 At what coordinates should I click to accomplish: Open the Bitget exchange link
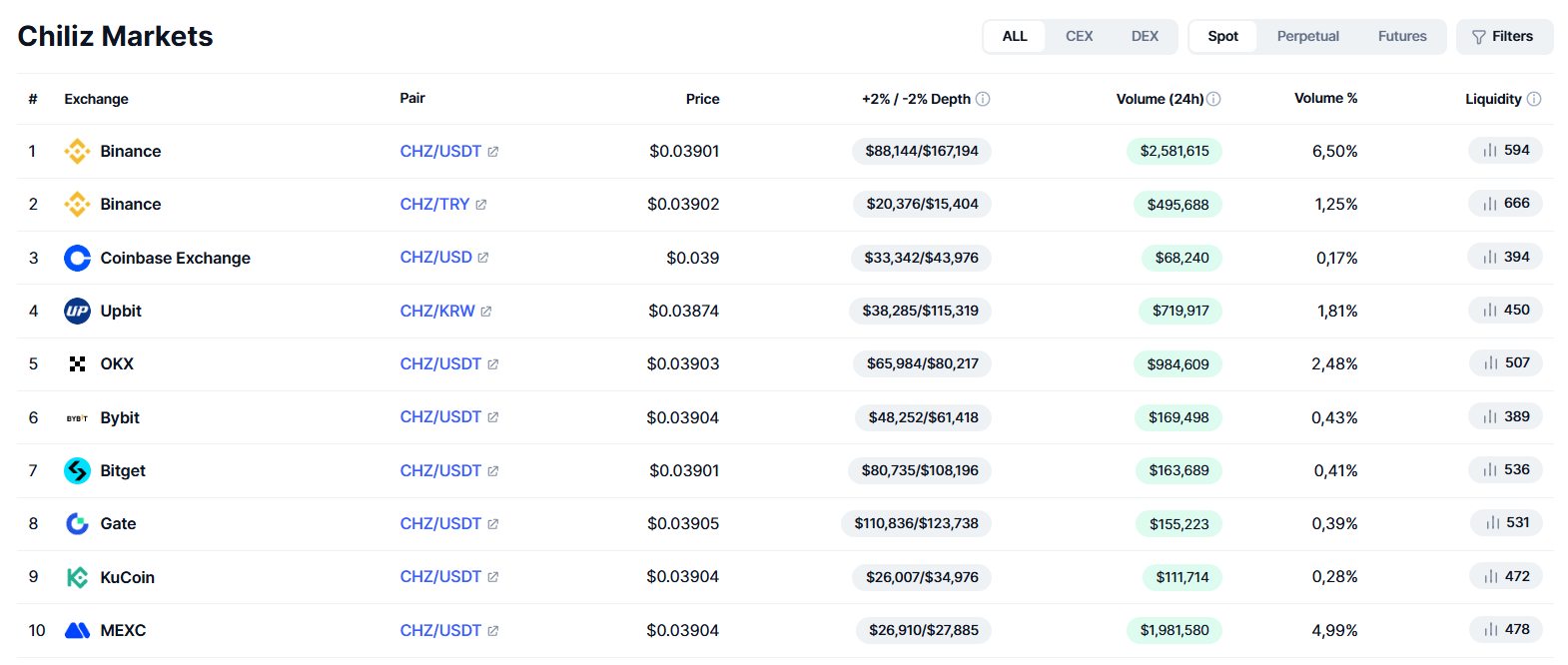123,470
